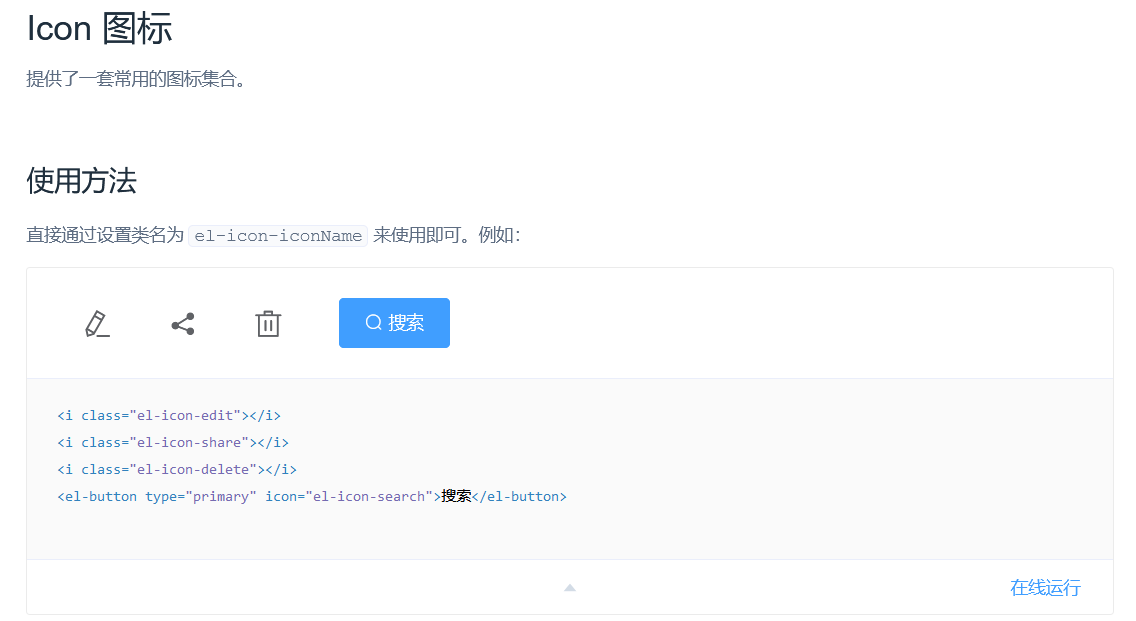The height and width of the screenshot is (621, 1136).
Task: Click the black 搜索 text in the code
Action: pyautogui.click(x=456, y=496)
